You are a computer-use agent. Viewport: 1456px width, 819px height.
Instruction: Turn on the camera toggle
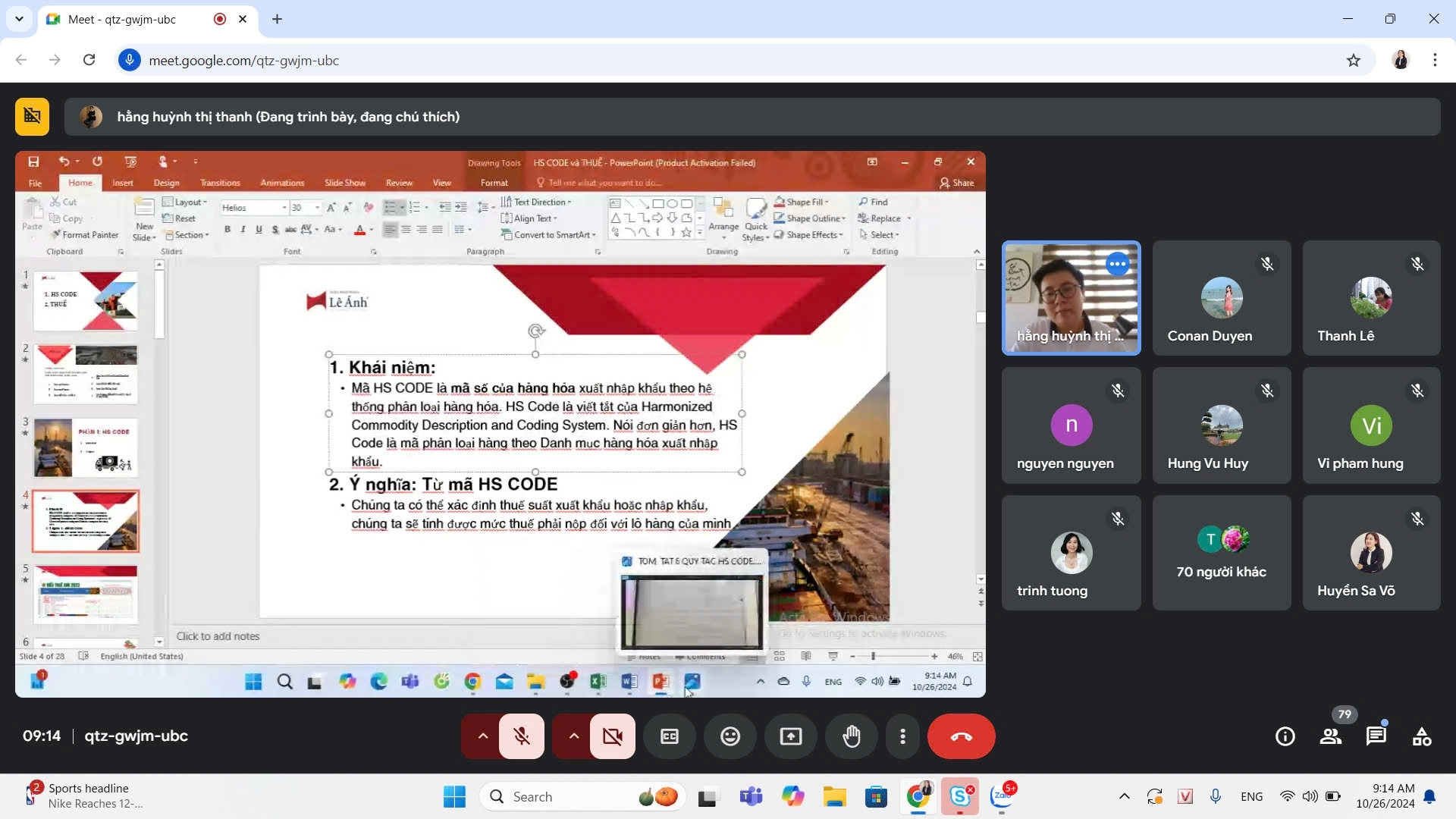pos(613,736)
